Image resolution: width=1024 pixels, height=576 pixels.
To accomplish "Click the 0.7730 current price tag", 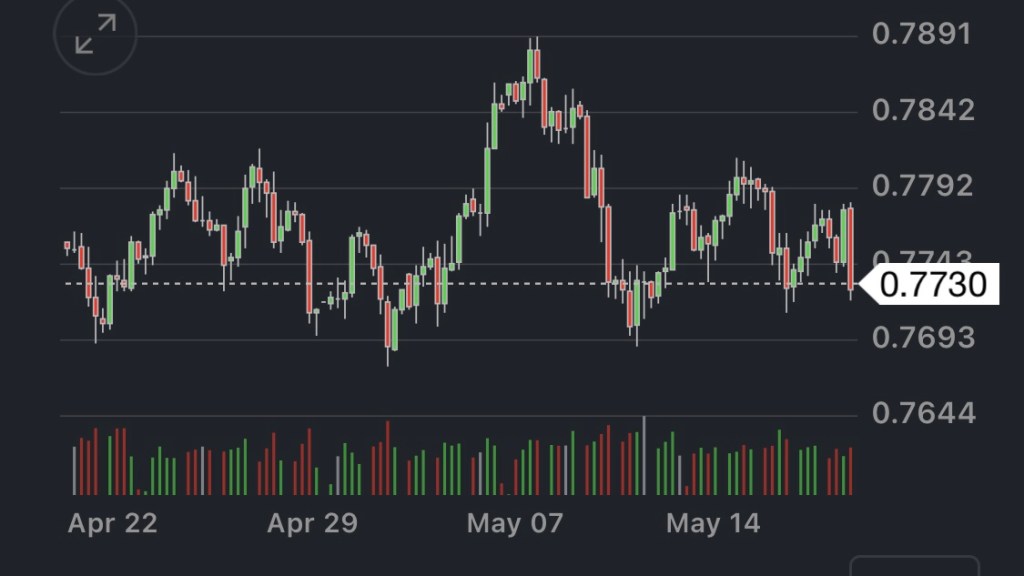I will click(931, 284).
